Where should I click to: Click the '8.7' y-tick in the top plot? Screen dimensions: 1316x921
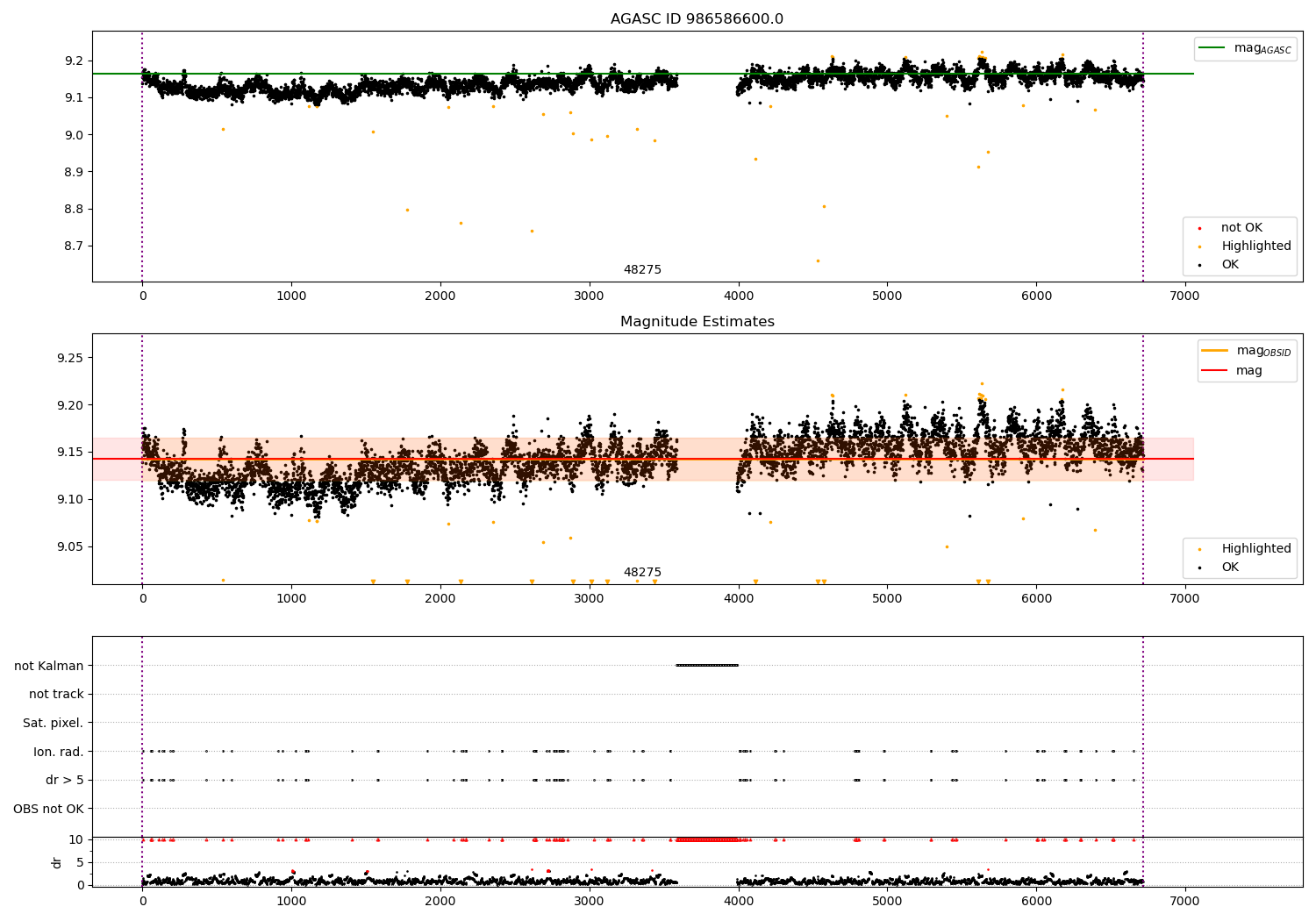point(74,246)
